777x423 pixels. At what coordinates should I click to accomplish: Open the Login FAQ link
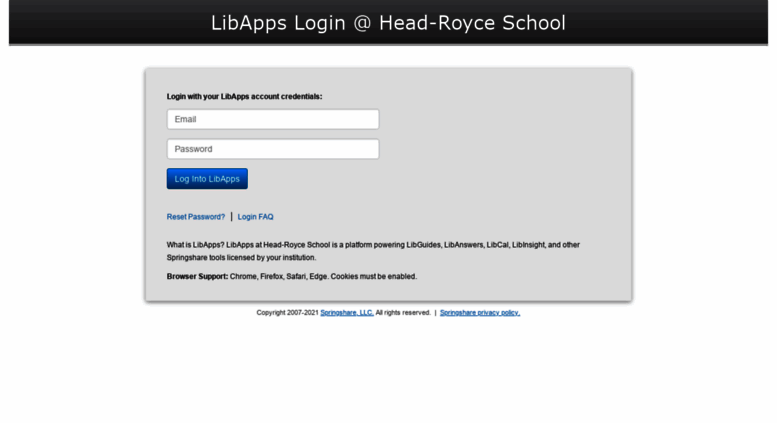(255, 217)
